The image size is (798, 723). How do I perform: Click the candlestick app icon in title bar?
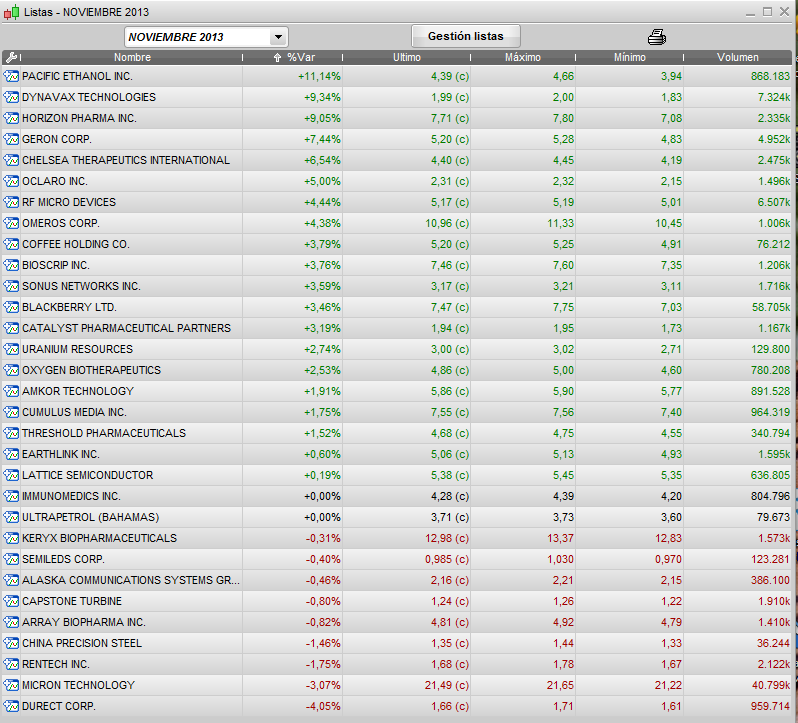(x=11, y=12)
